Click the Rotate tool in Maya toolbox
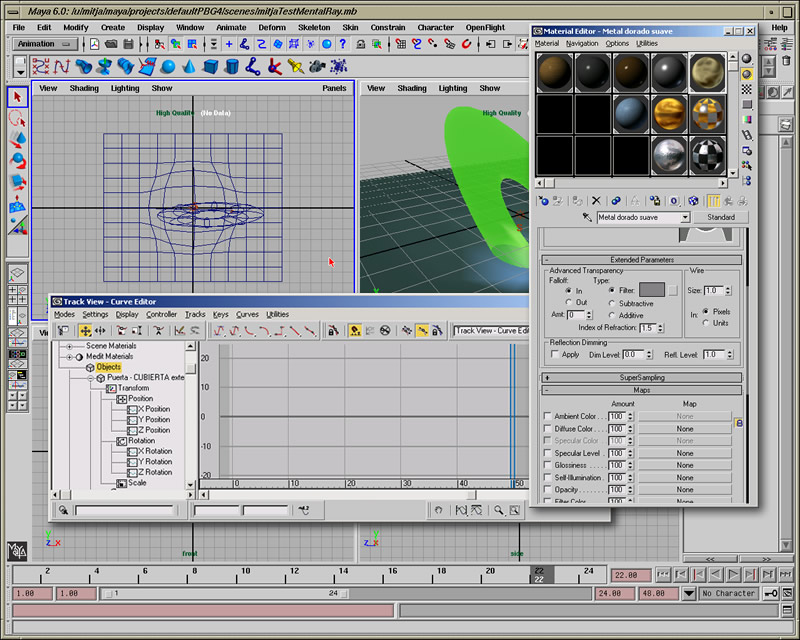Viewport: 800px width, 640px height. tap(17, 162)
